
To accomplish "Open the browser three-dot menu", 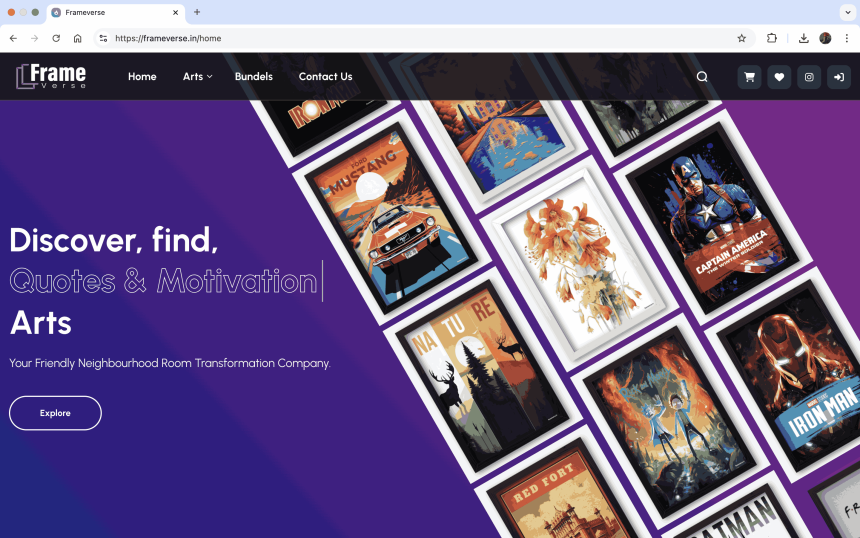I will 846,38.
